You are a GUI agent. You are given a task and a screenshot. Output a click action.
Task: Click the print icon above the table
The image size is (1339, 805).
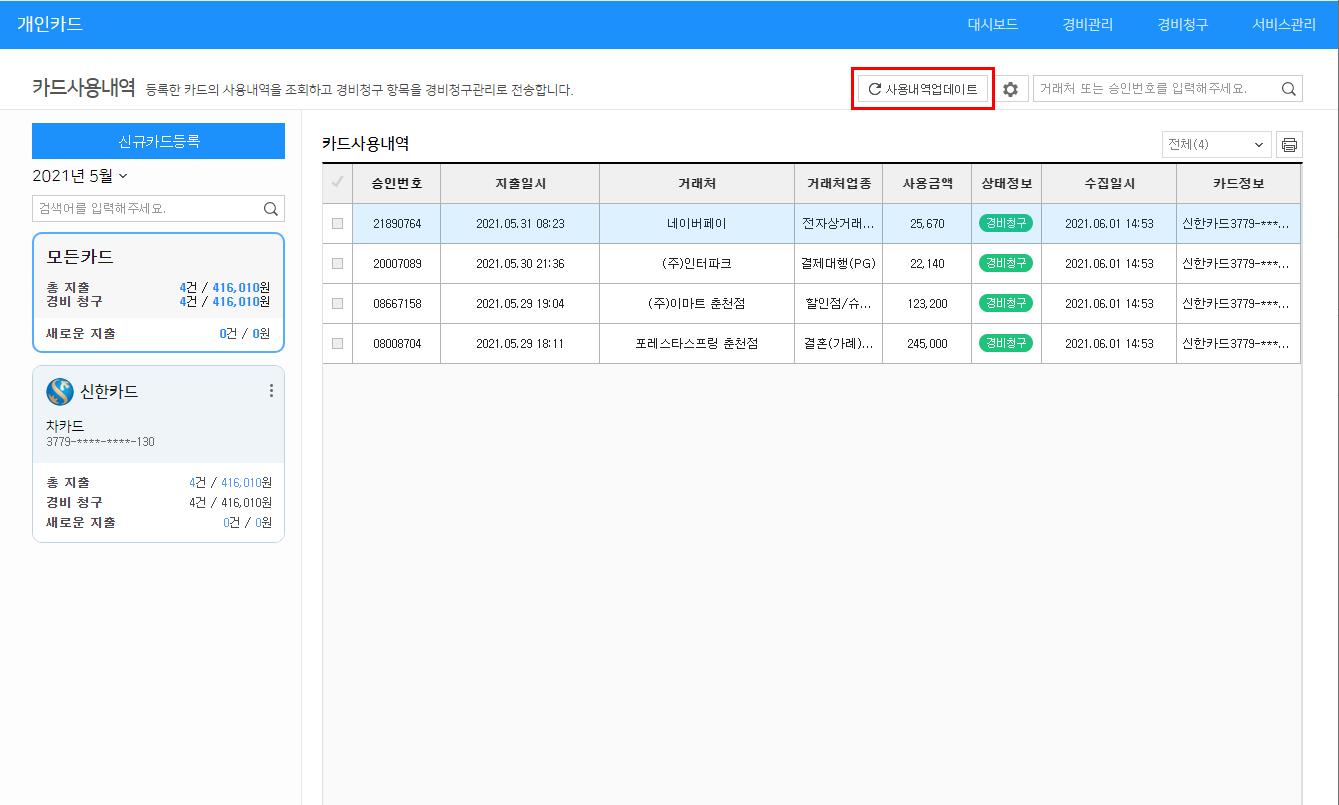[x=1289, y=145]
